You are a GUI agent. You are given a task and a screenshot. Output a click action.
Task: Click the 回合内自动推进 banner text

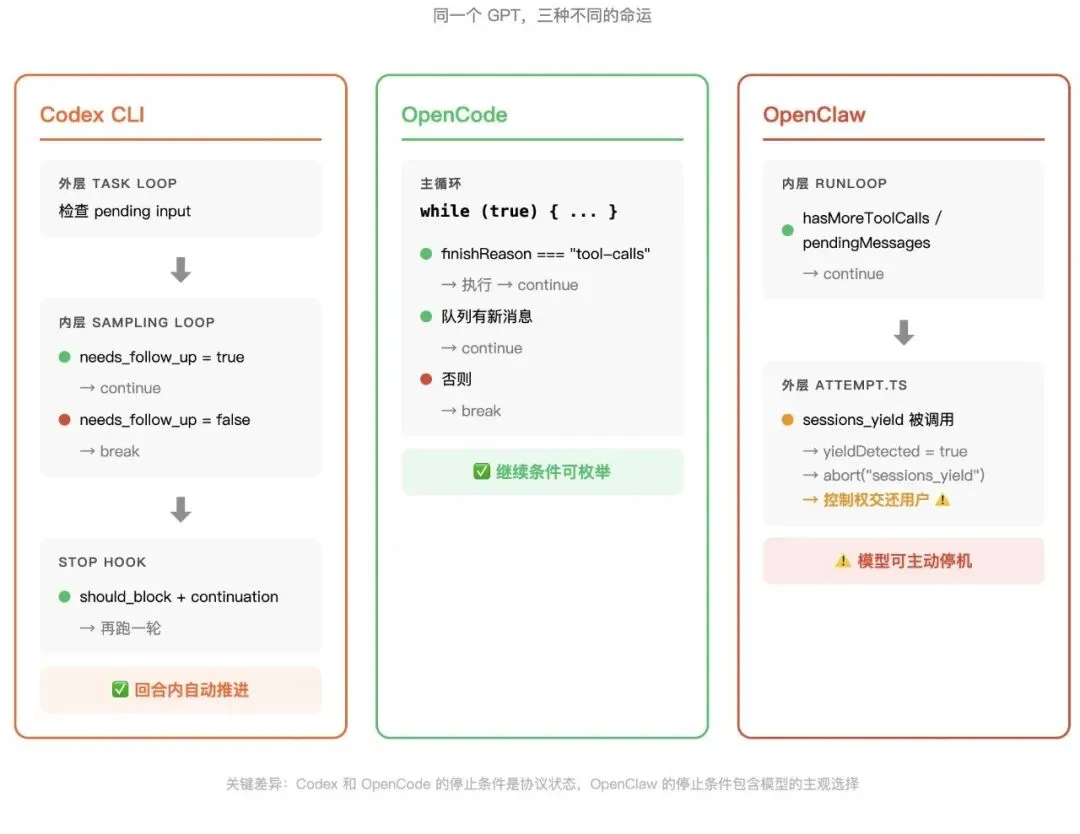(x=191, y=689)
